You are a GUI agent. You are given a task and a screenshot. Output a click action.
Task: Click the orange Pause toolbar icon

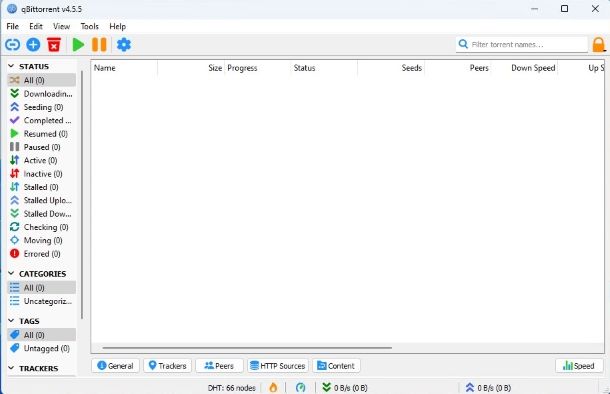pyautogui.click(x=99, y=45)
